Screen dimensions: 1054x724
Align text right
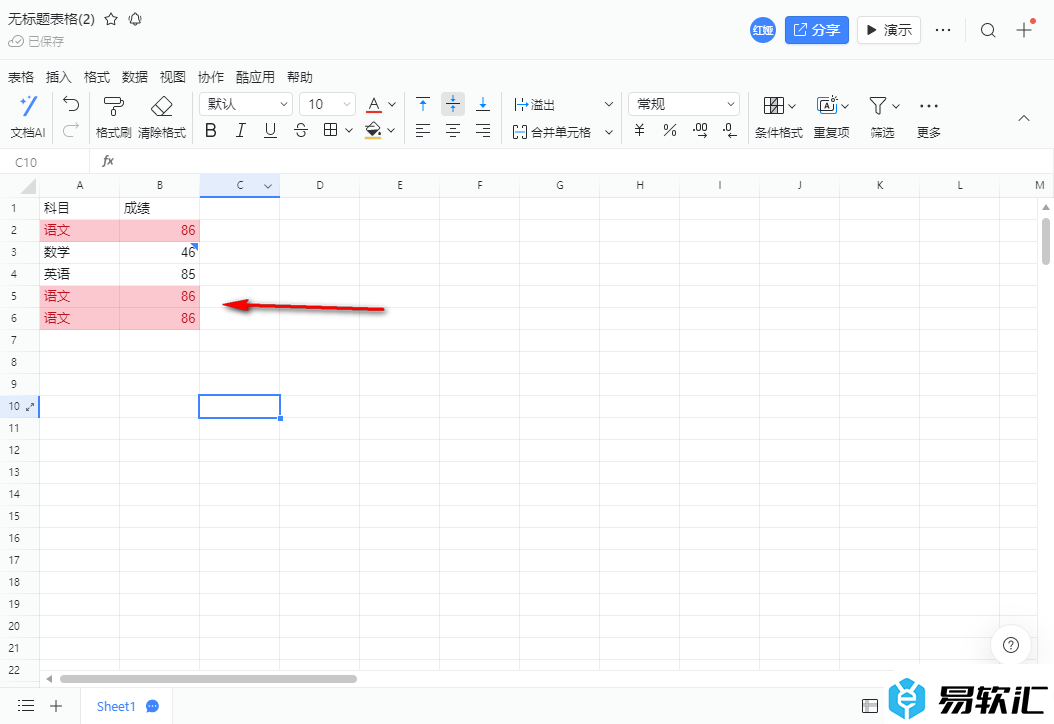tap(483, 130)
